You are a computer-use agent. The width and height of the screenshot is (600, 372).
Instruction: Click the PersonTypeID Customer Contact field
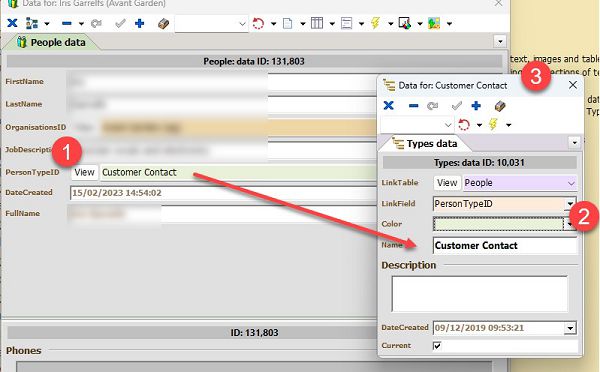239,172
